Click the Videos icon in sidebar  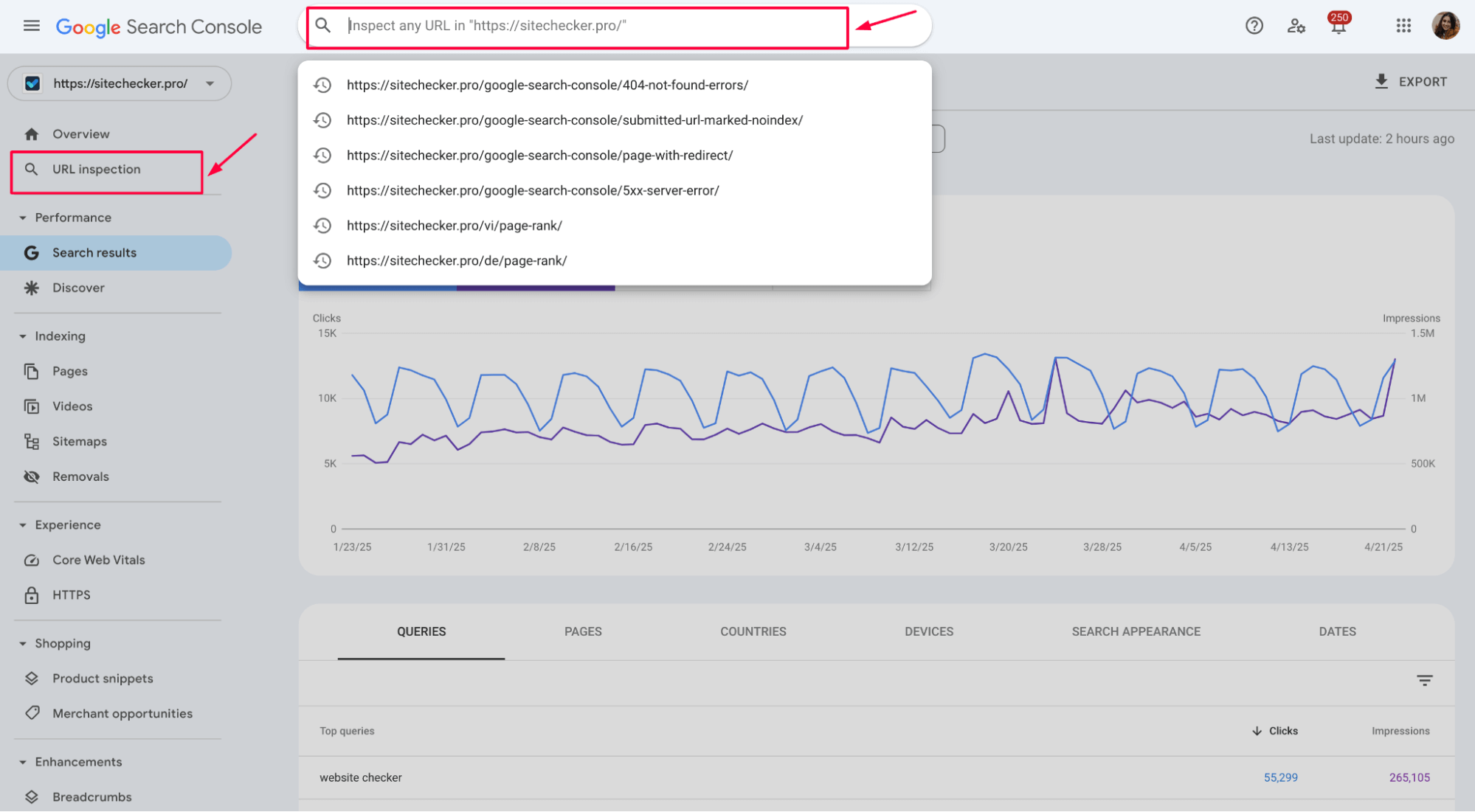pyautogui.click(x=31, y=406)
